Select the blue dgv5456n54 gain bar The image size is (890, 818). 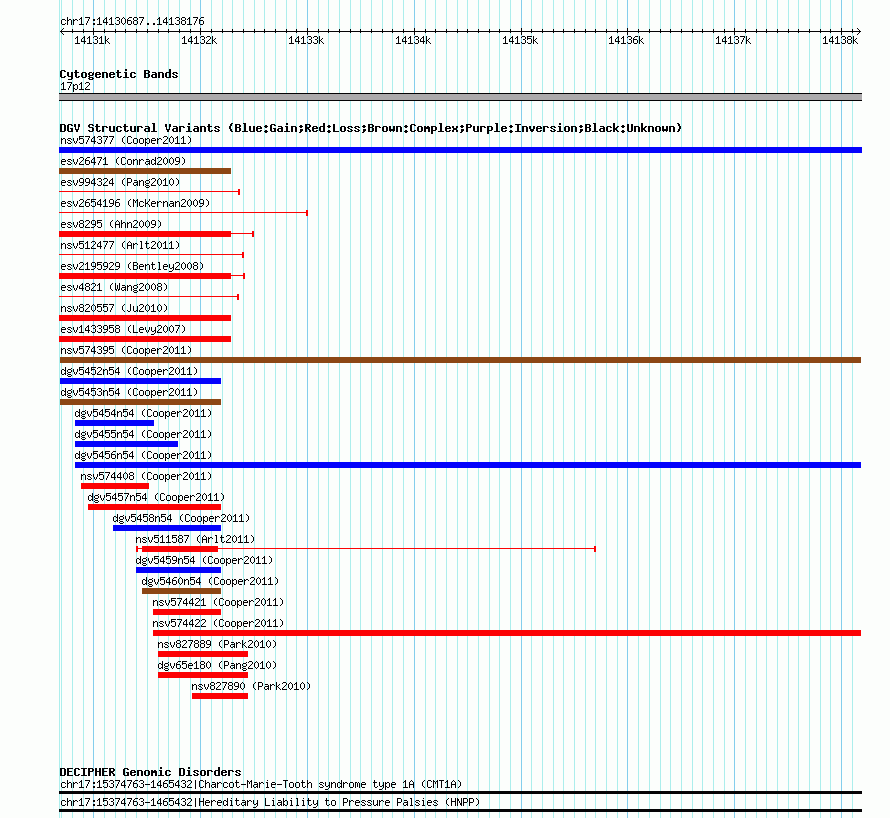coord(468,465)
